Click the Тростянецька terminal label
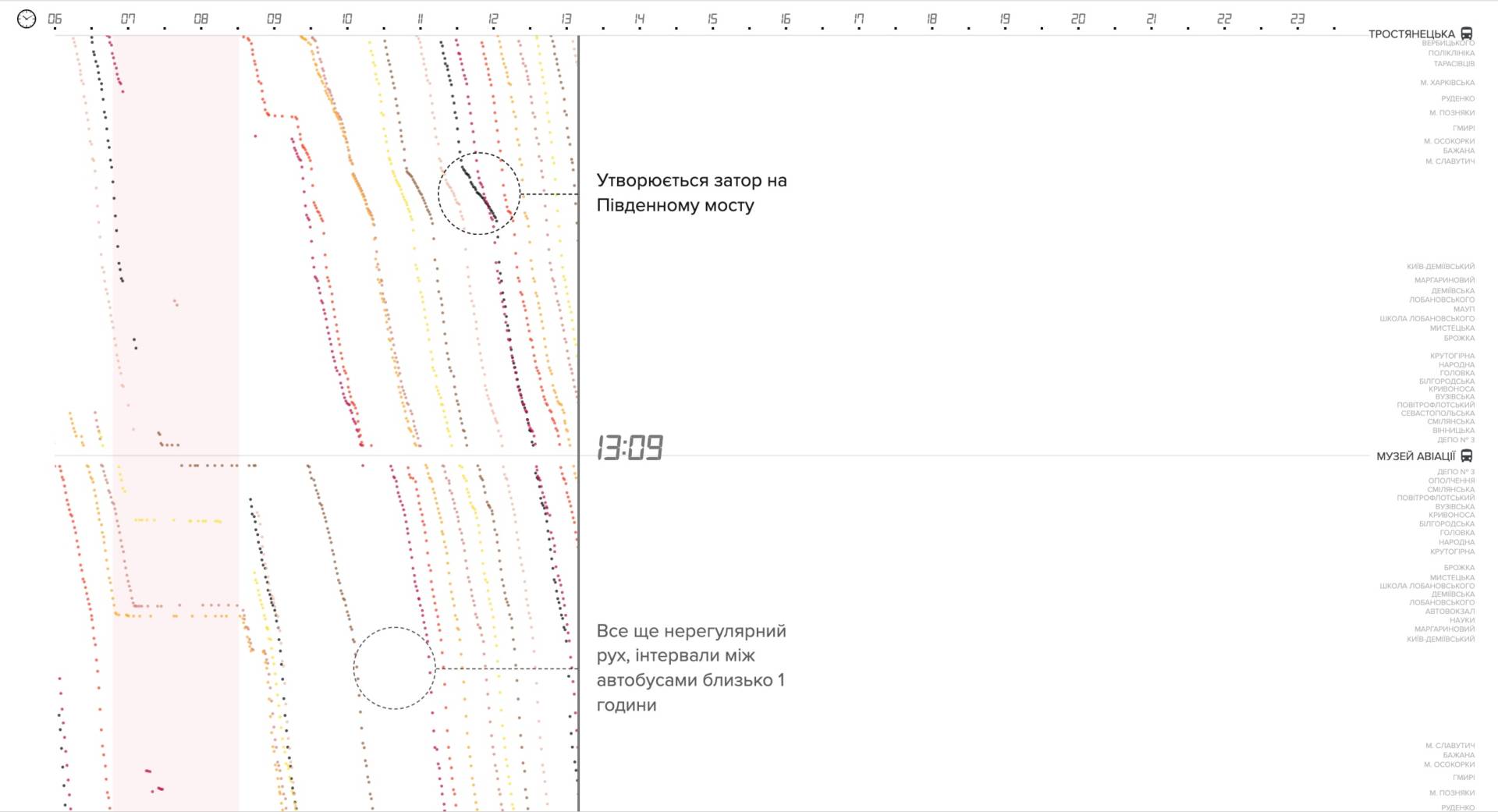 (1411, 34)
